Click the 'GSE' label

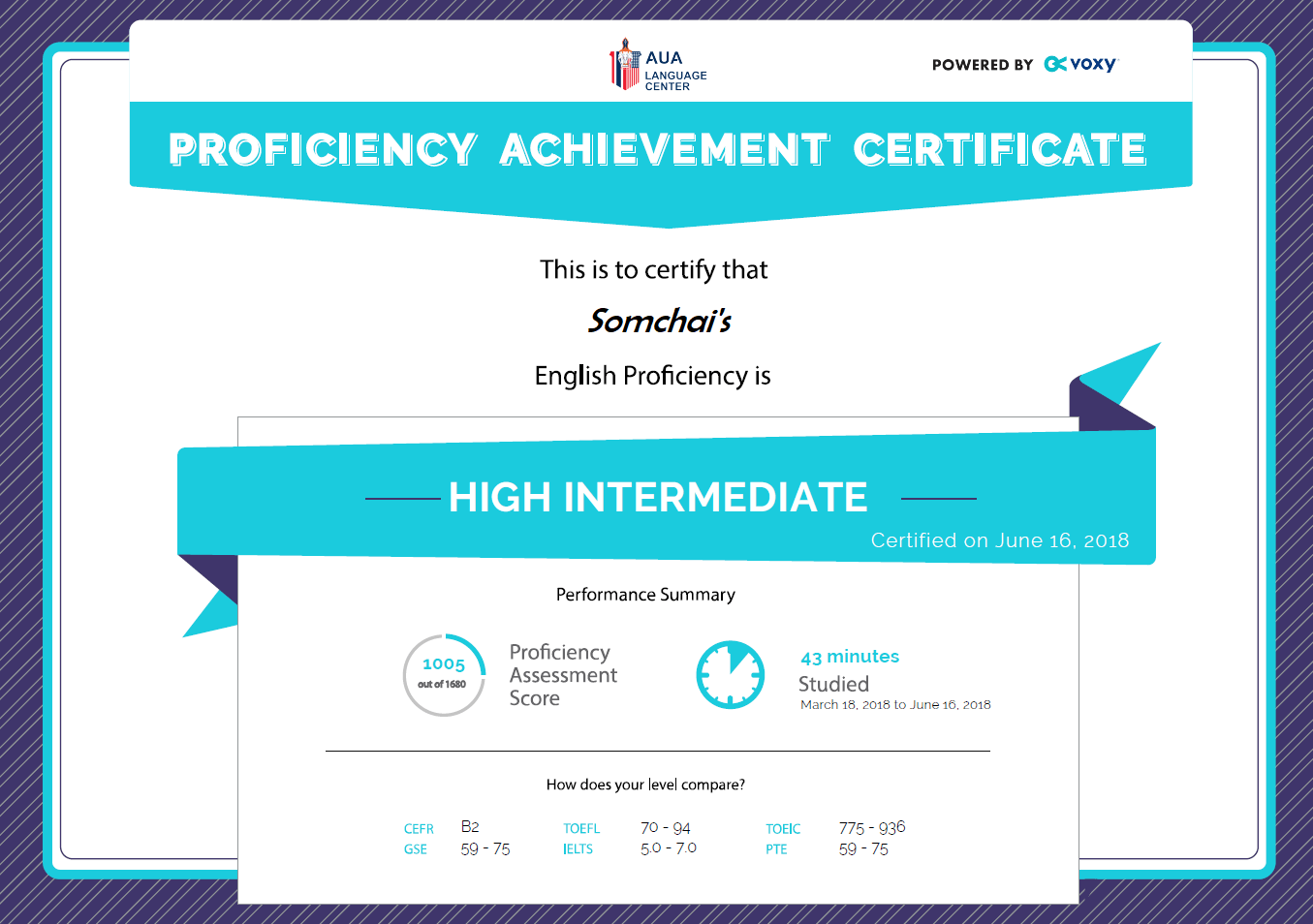(x=416, y=849)
